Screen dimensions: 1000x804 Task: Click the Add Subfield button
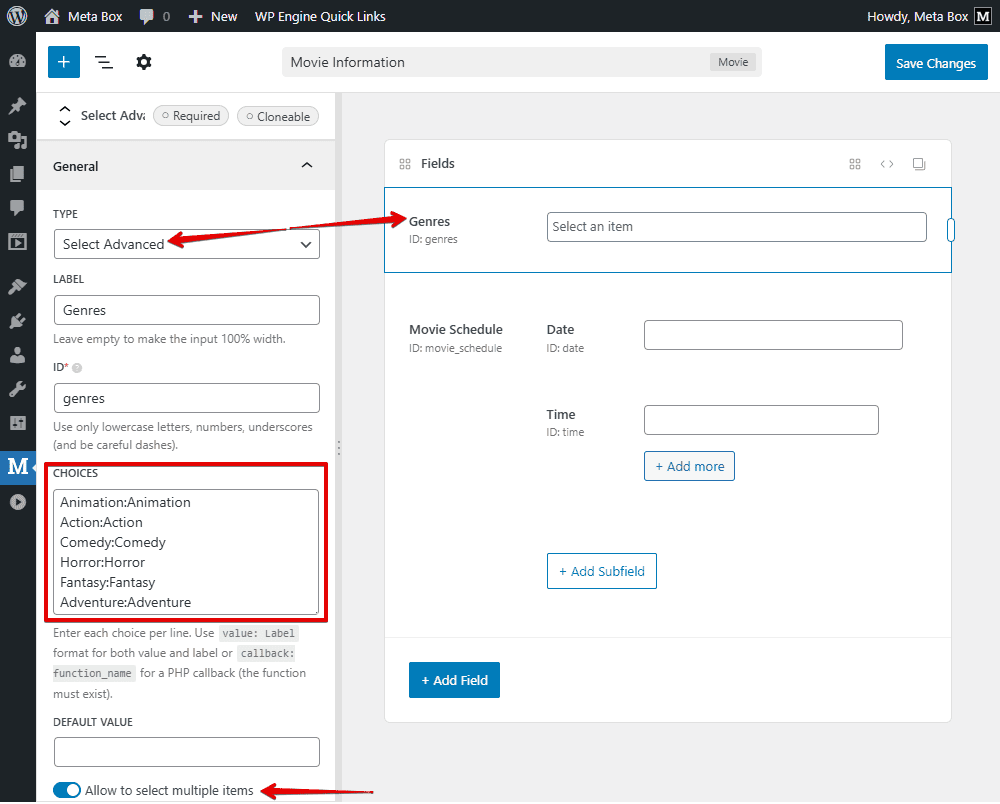point(601,571)
